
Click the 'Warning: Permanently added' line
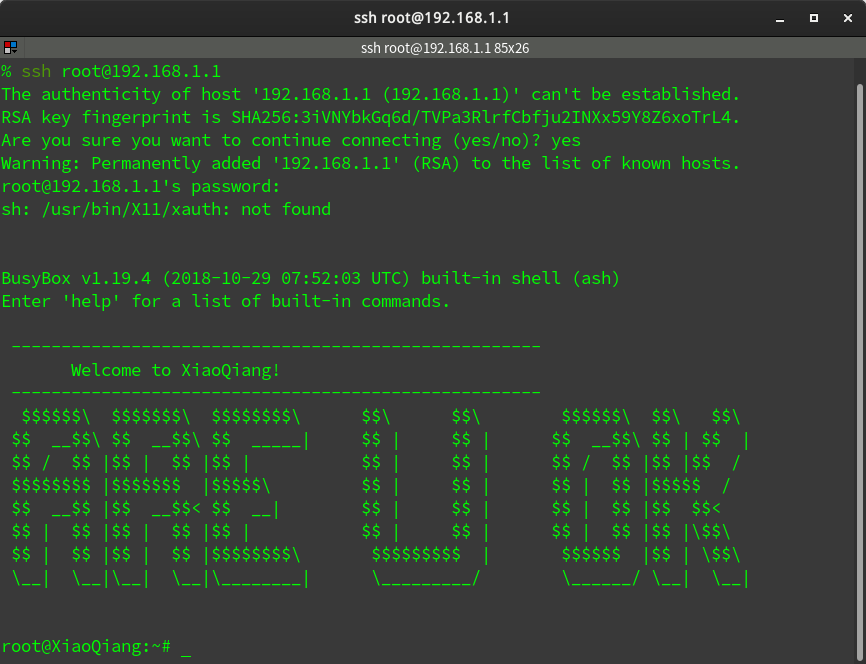click(x=370, y=164)
